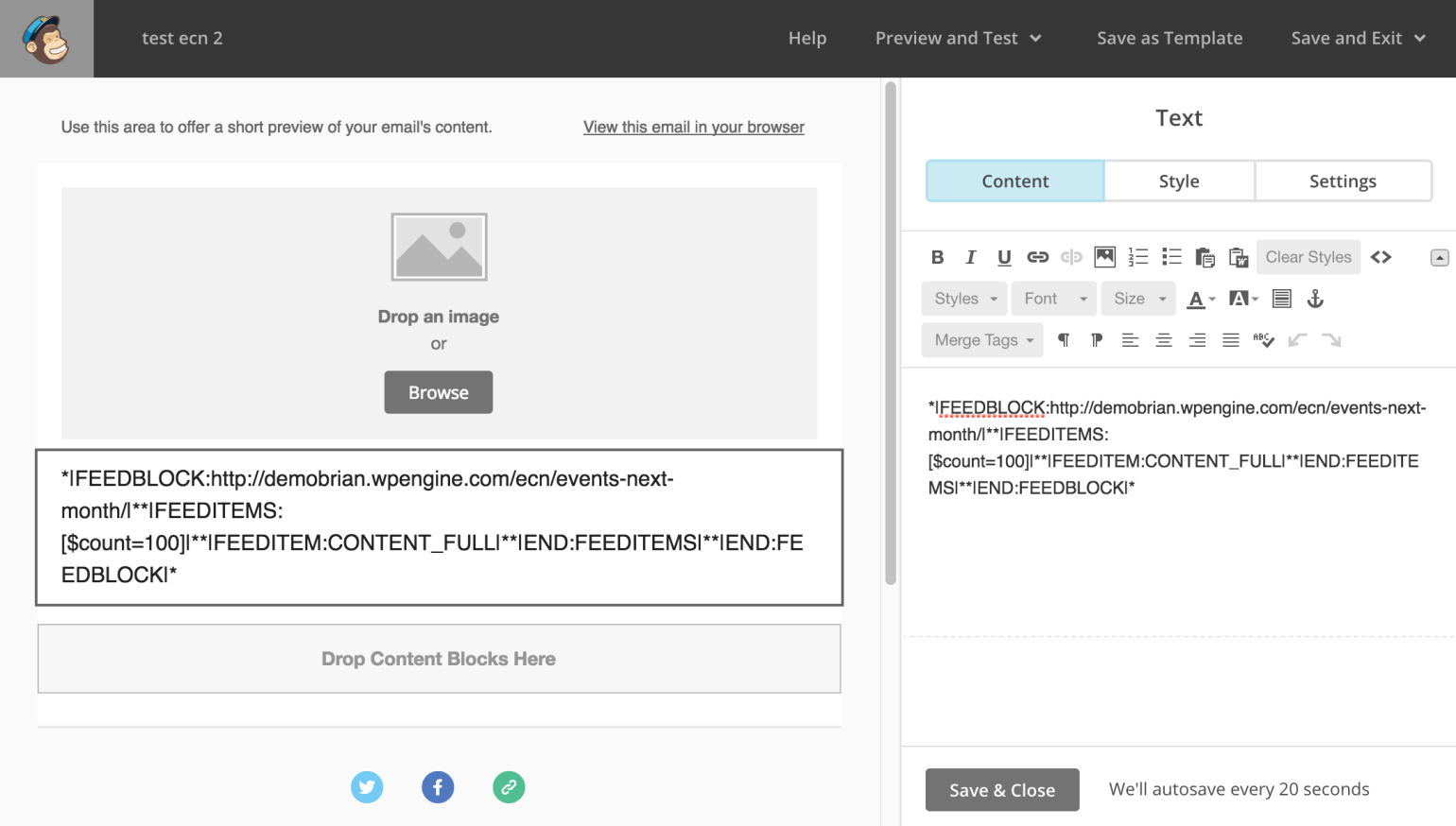Viewport: 1456px width, 826px height.
Task: Switch to the Content tab
Action: 1015,181
